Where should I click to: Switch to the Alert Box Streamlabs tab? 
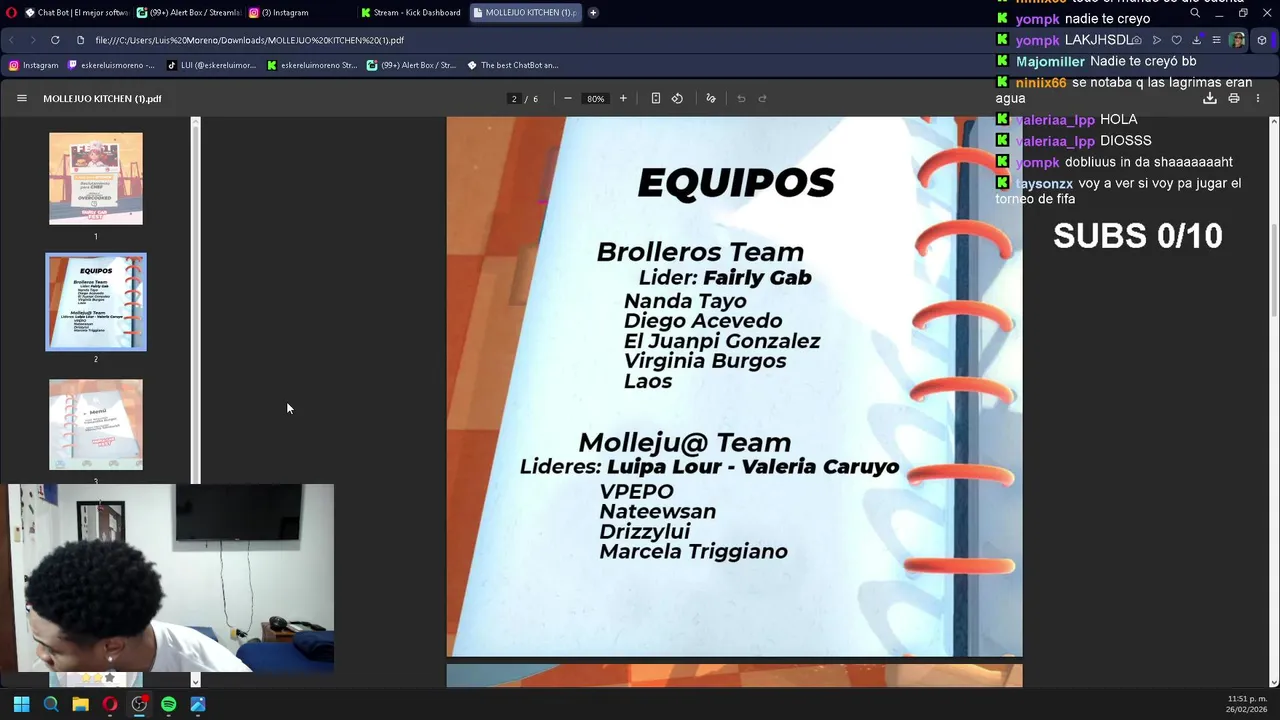(x=188, y=12)
